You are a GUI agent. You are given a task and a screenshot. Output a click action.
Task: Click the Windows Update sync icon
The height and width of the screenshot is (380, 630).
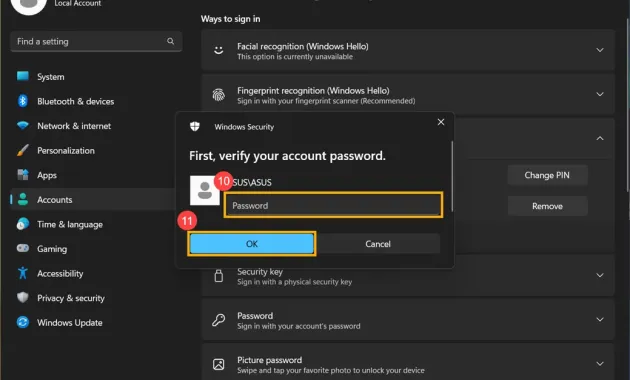pos(23,322)
